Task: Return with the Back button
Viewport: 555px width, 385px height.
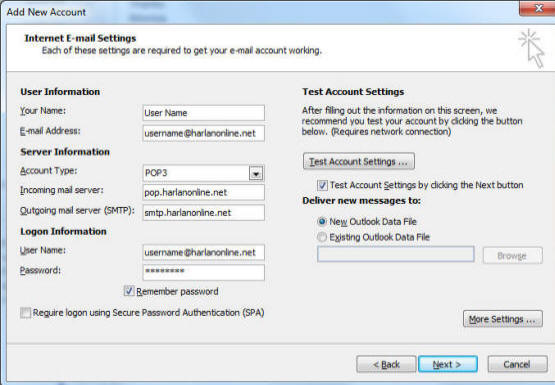Action: [x=386, y=364]
